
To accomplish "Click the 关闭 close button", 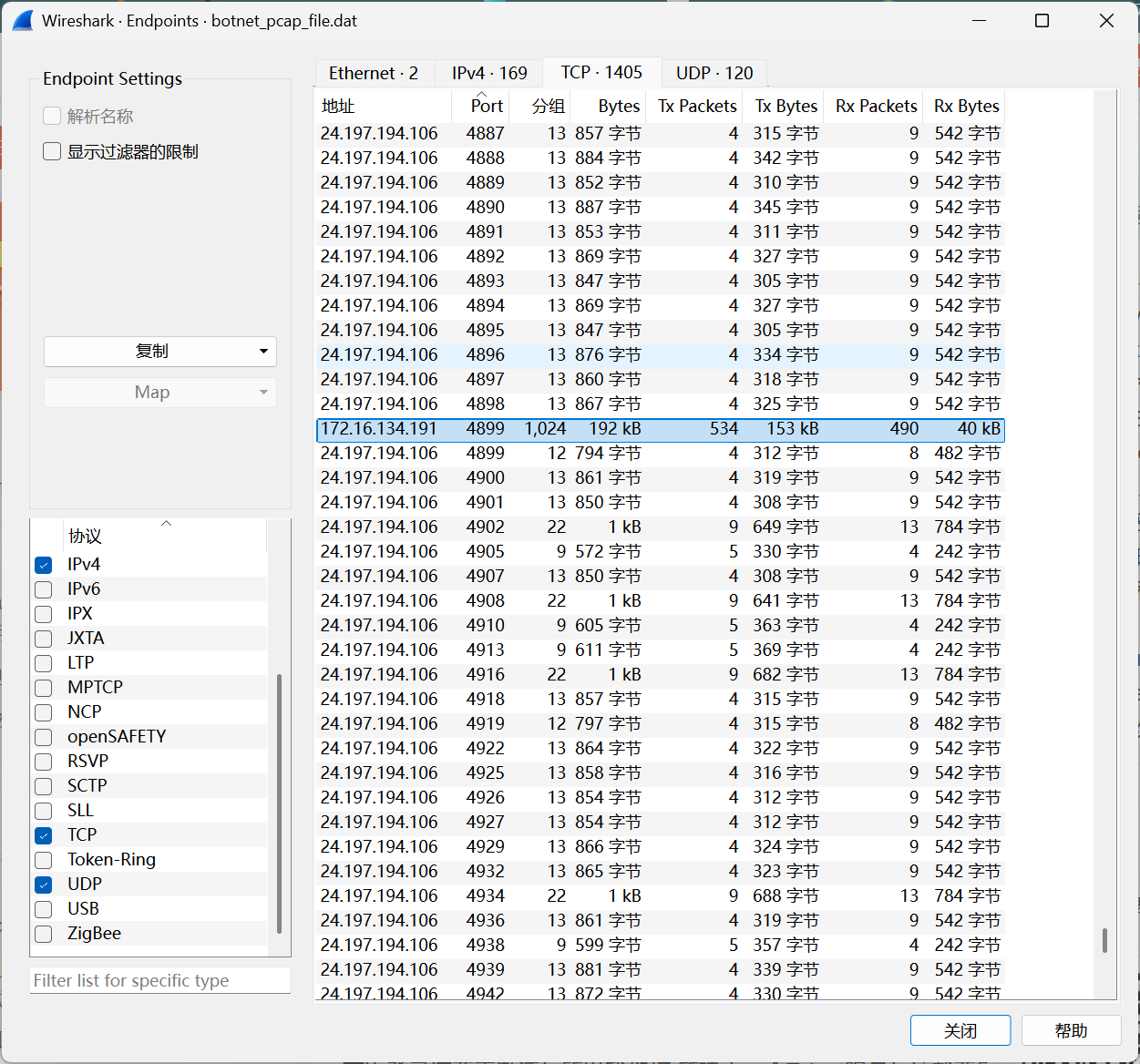I will (960, 1030).
